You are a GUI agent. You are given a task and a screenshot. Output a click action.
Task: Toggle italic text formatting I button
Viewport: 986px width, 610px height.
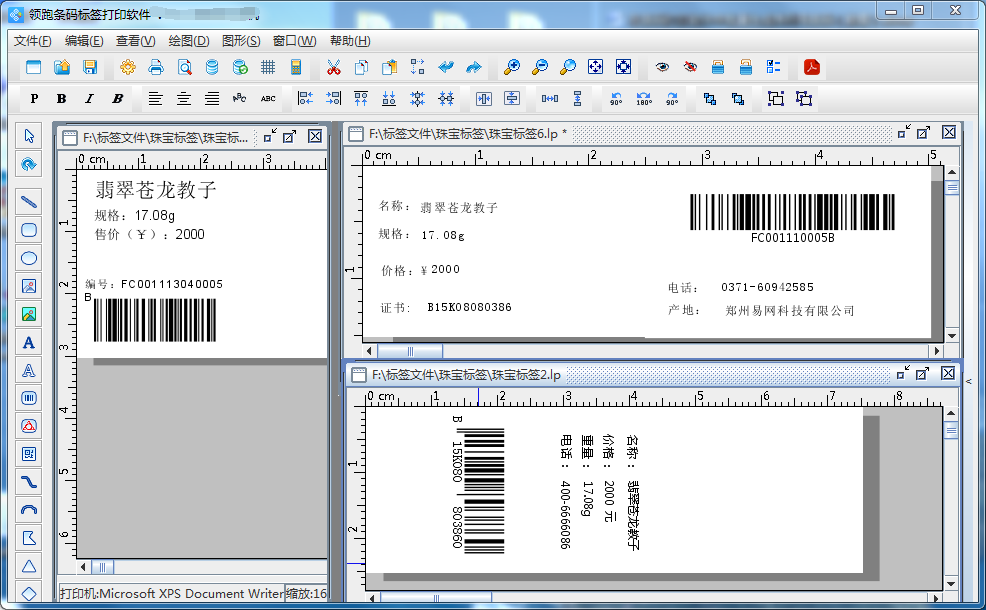click(x=90, y=99)
